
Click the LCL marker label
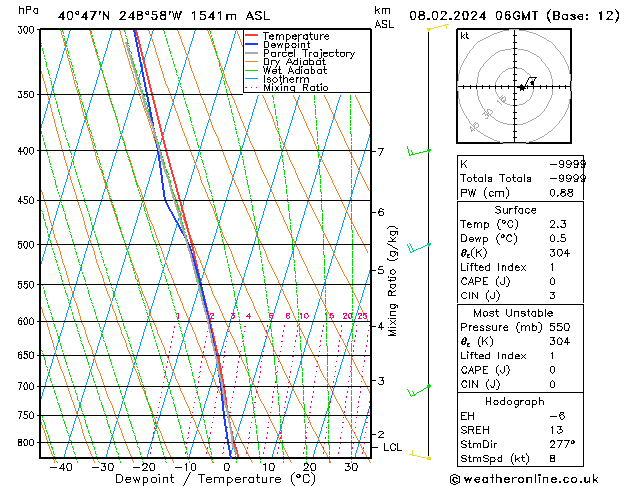(x=392, y=447)
